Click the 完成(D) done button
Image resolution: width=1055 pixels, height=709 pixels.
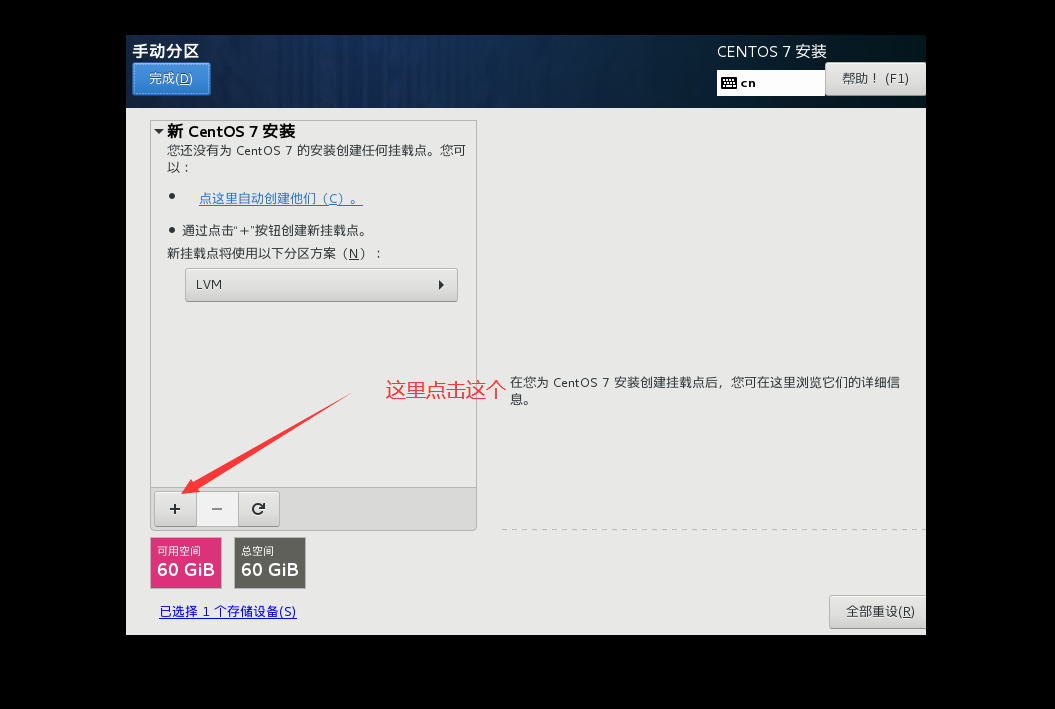(171, 79)
